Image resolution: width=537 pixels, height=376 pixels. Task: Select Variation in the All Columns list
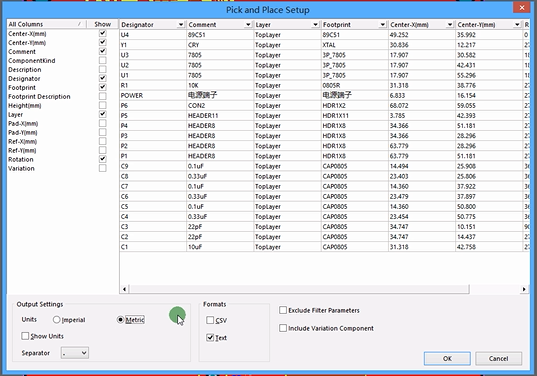click(21, 168)
